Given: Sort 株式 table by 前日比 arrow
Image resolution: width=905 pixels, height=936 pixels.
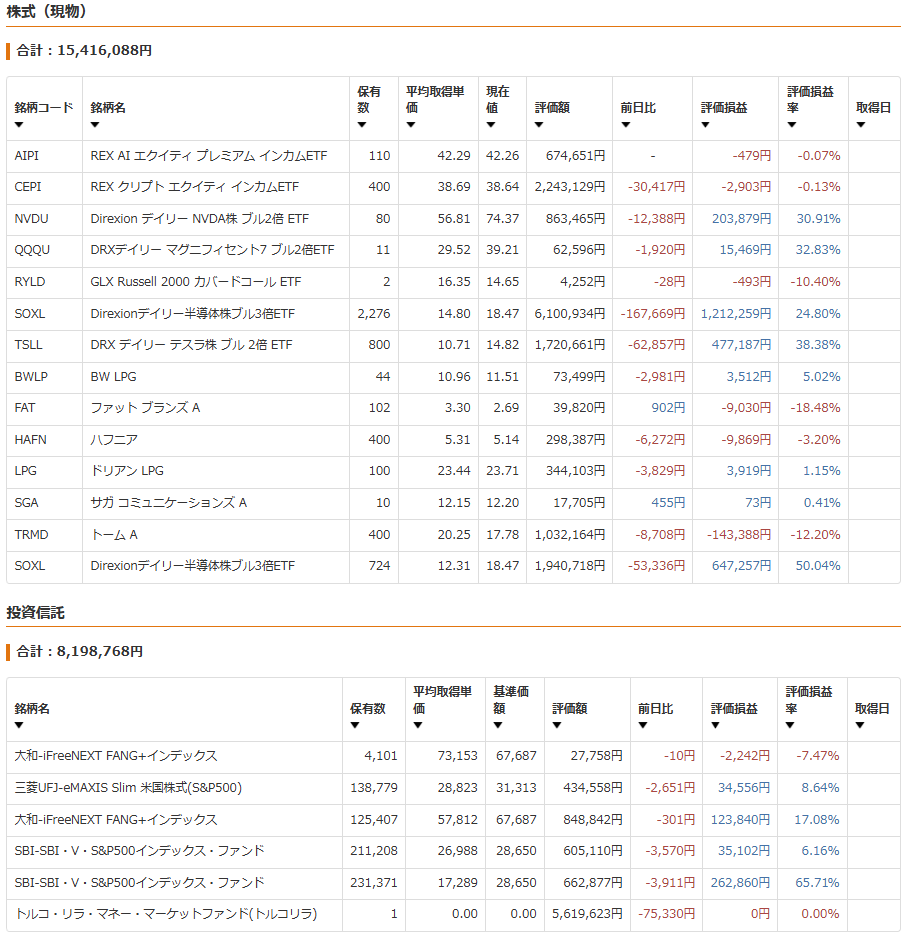Looking at the screenshot, I should click(625, 125).
